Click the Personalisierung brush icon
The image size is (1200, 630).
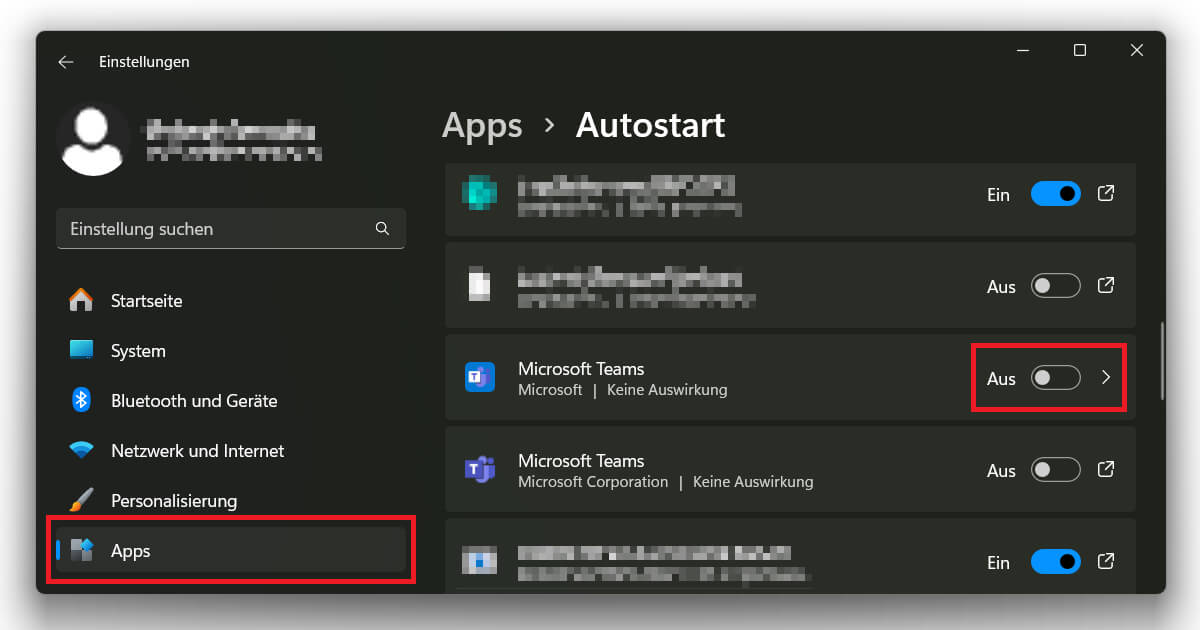80,500
